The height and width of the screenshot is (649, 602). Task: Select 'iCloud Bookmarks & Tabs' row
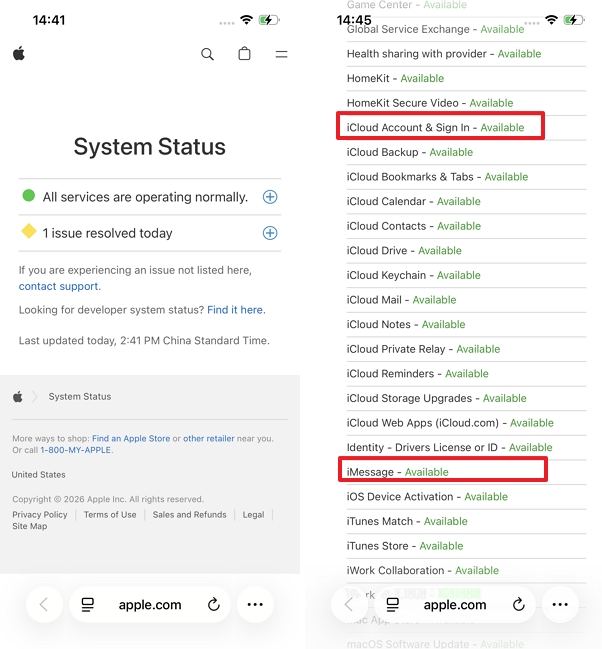[x=467, y=177]
